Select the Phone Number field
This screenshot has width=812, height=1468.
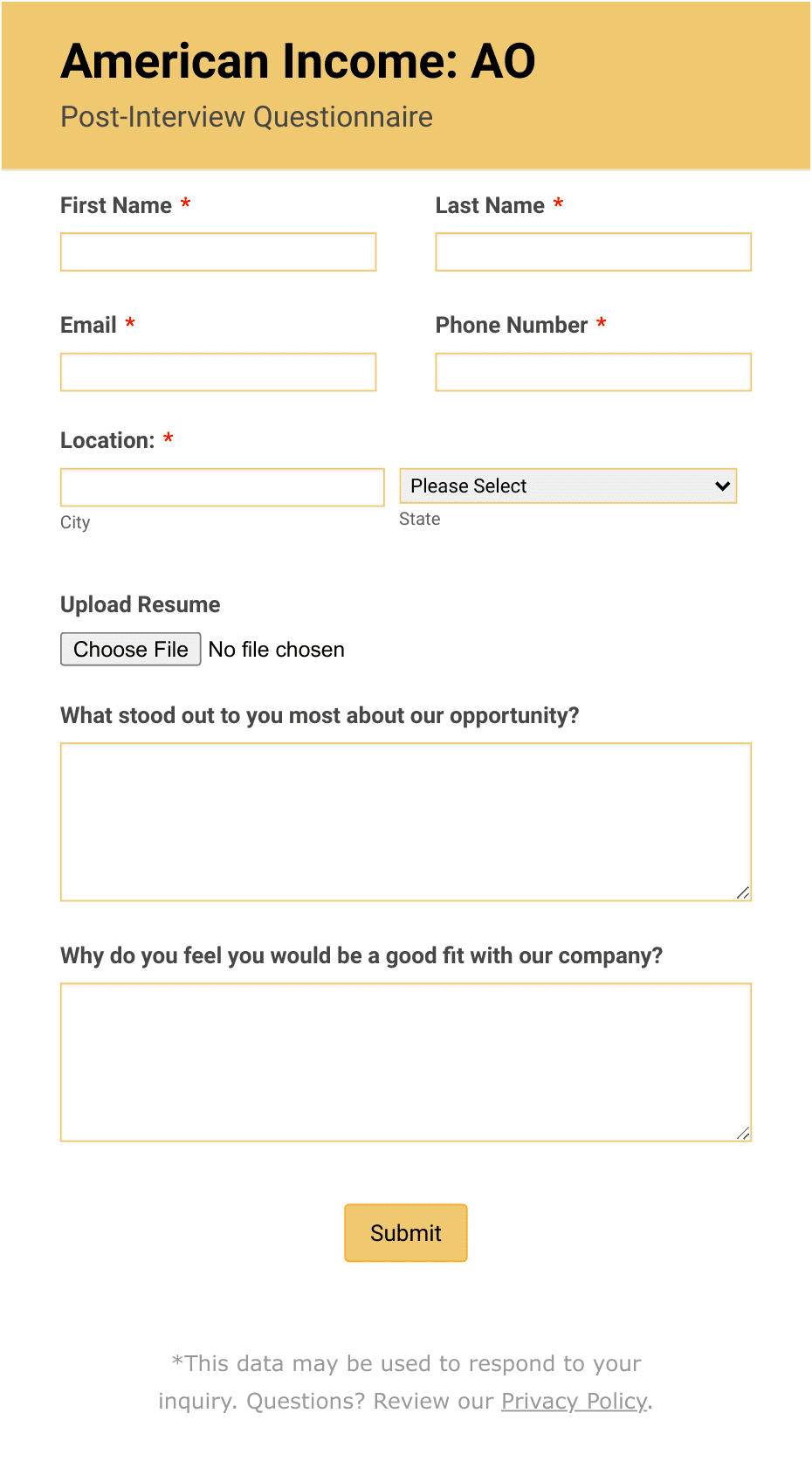click(x=594, y=372)
